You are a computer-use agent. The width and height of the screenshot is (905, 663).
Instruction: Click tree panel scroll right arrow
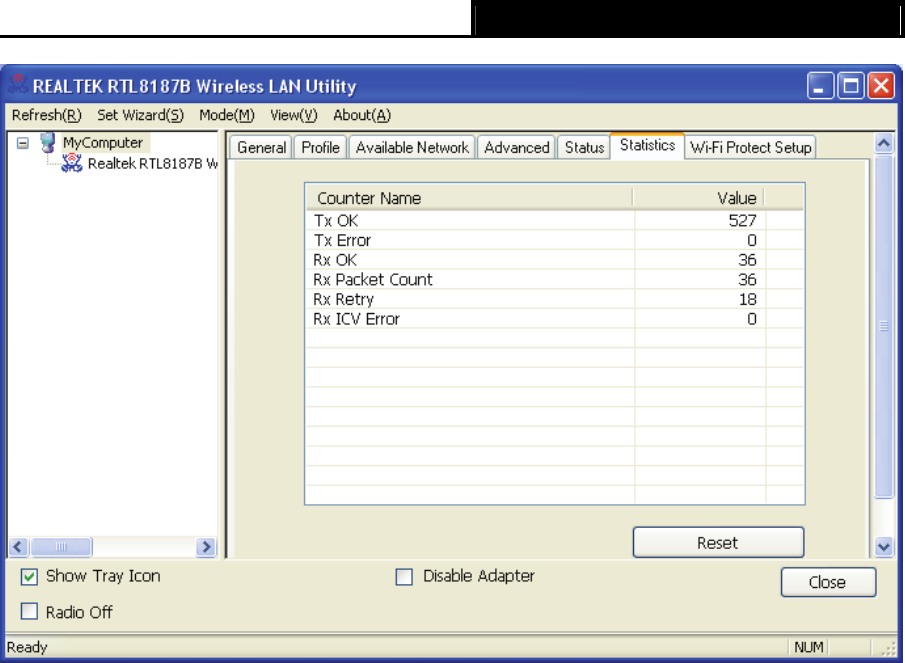pyautogui.click(x=205, y=546)
